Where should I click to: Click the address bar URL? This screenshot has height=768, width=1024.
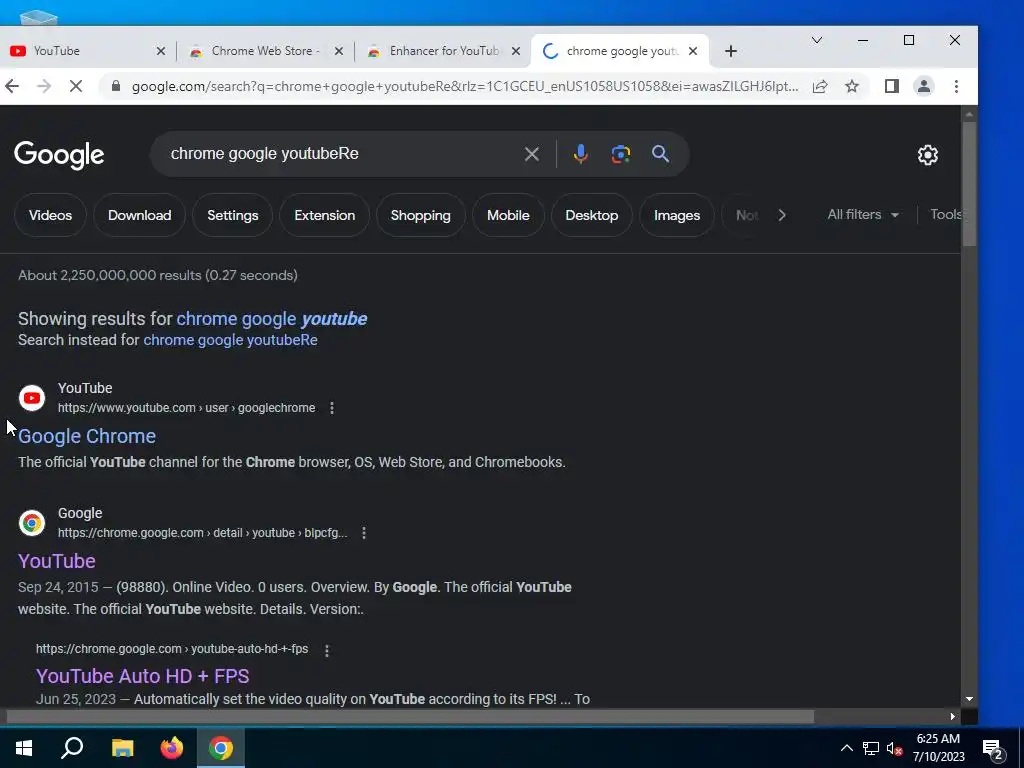pyautogui.click(x=465, y=86)
